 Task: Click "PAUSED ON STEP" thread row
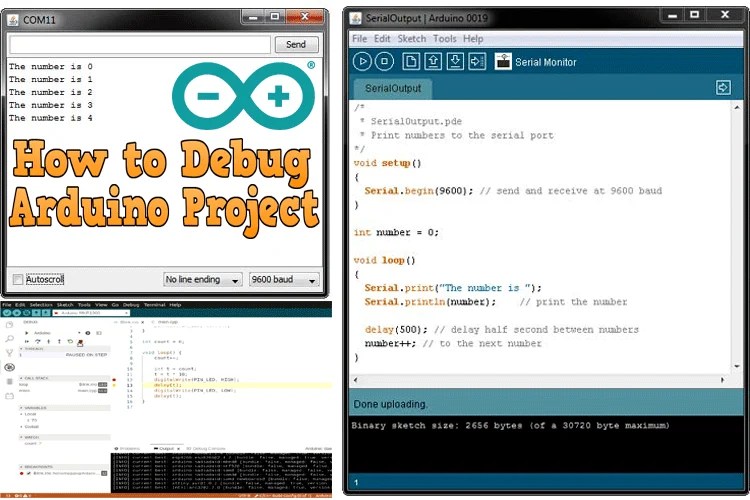[64, 355]
